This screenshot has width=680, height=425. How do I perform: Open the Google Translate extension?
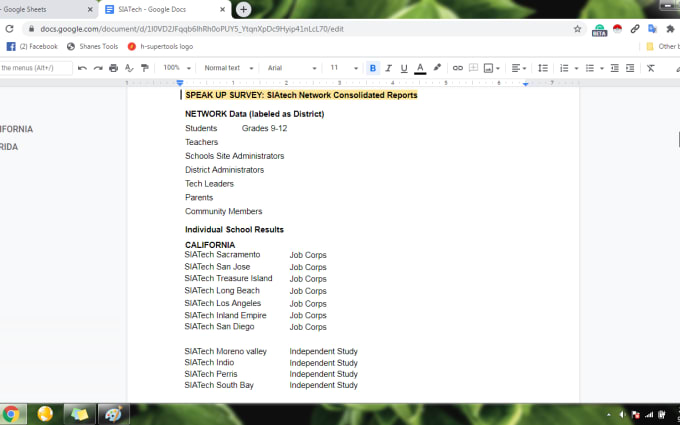click(652, 29)
